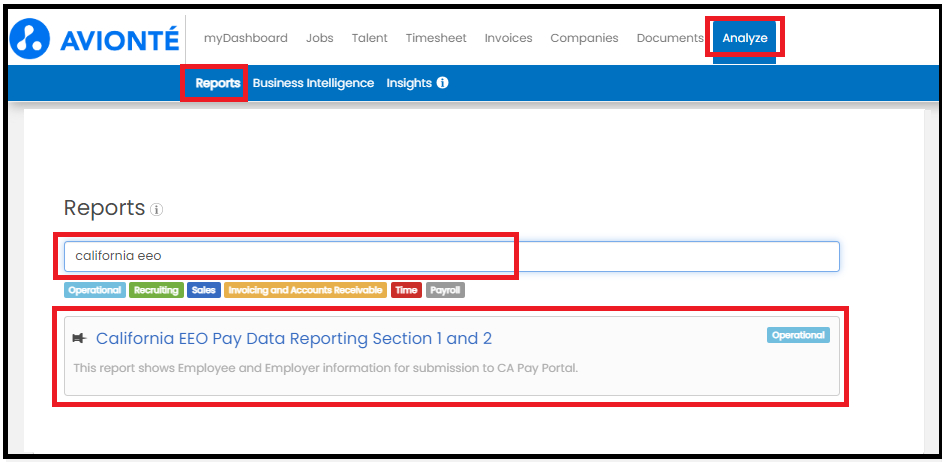Click the Operational badge on the report card
Image resolution: width=946 pixels, height=462 pixels.
(x=798, y=335)
